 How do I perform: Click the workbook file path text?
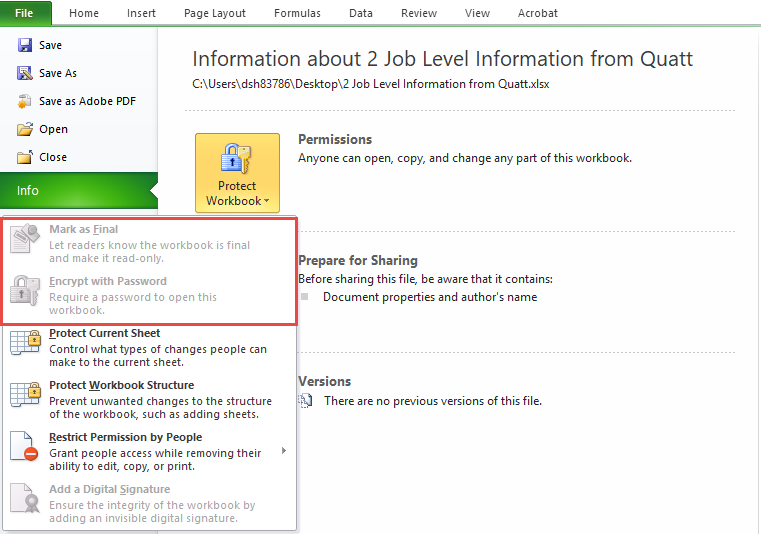tap(371, 84)
